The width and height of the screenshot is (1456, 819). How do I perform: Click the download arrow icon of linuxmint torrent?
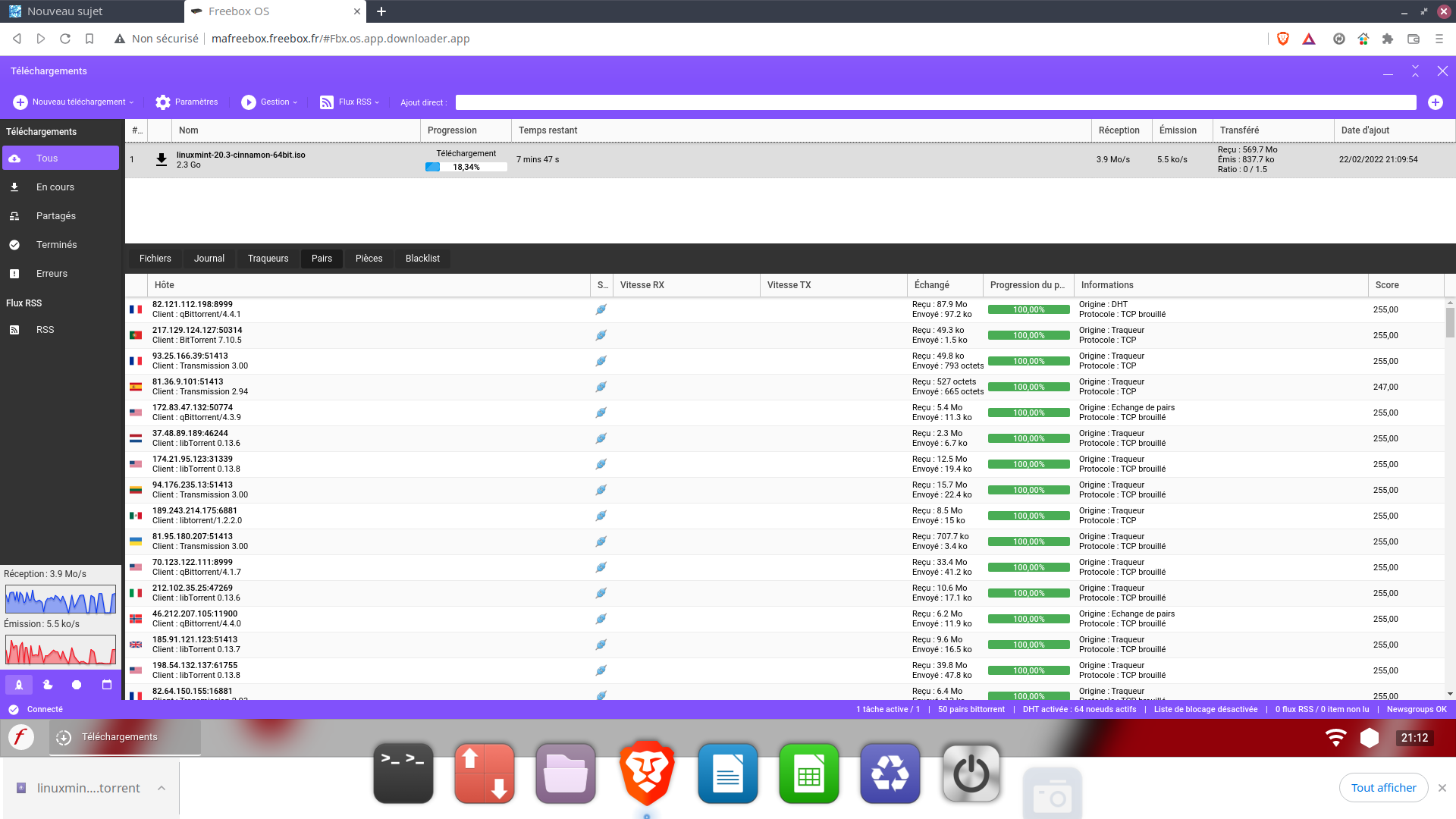point(162,159)
